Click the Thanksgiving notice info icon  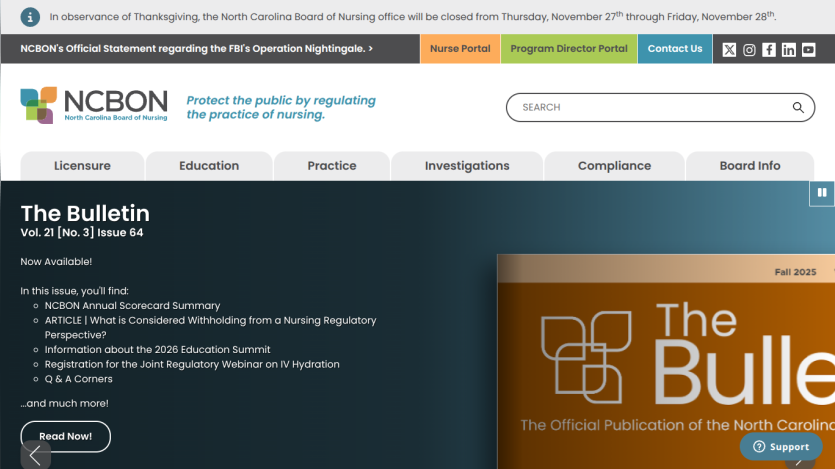point(30,17)
